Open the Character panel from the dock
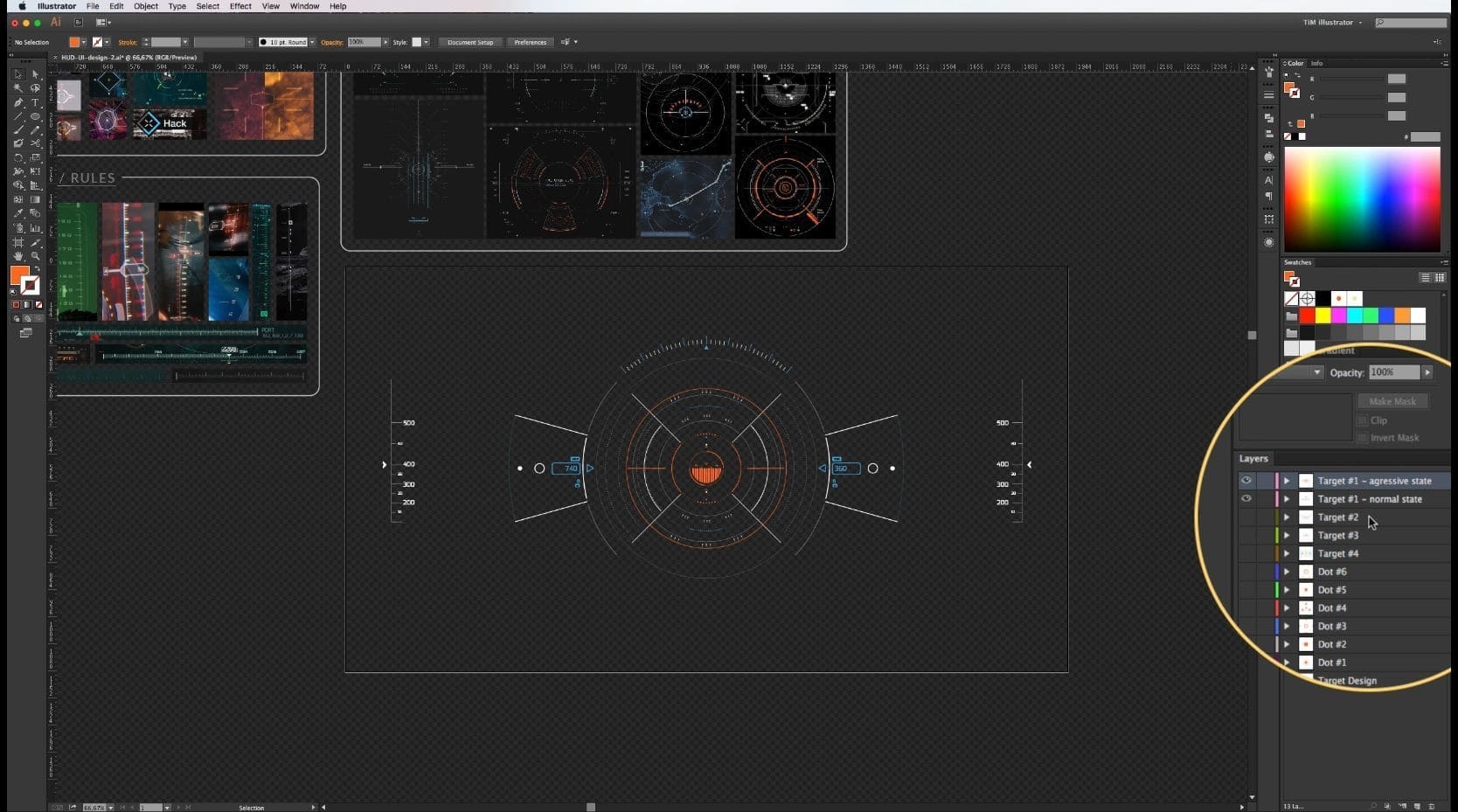This screenshot has width=1458, height=812. [x=1268, y=180]
